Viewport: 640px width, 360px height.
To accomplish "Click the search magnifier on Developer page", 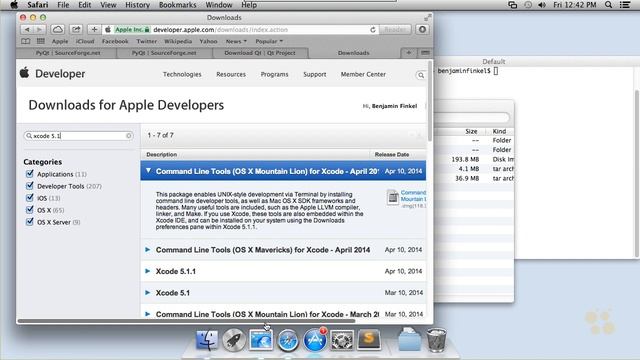I will 421,75.
